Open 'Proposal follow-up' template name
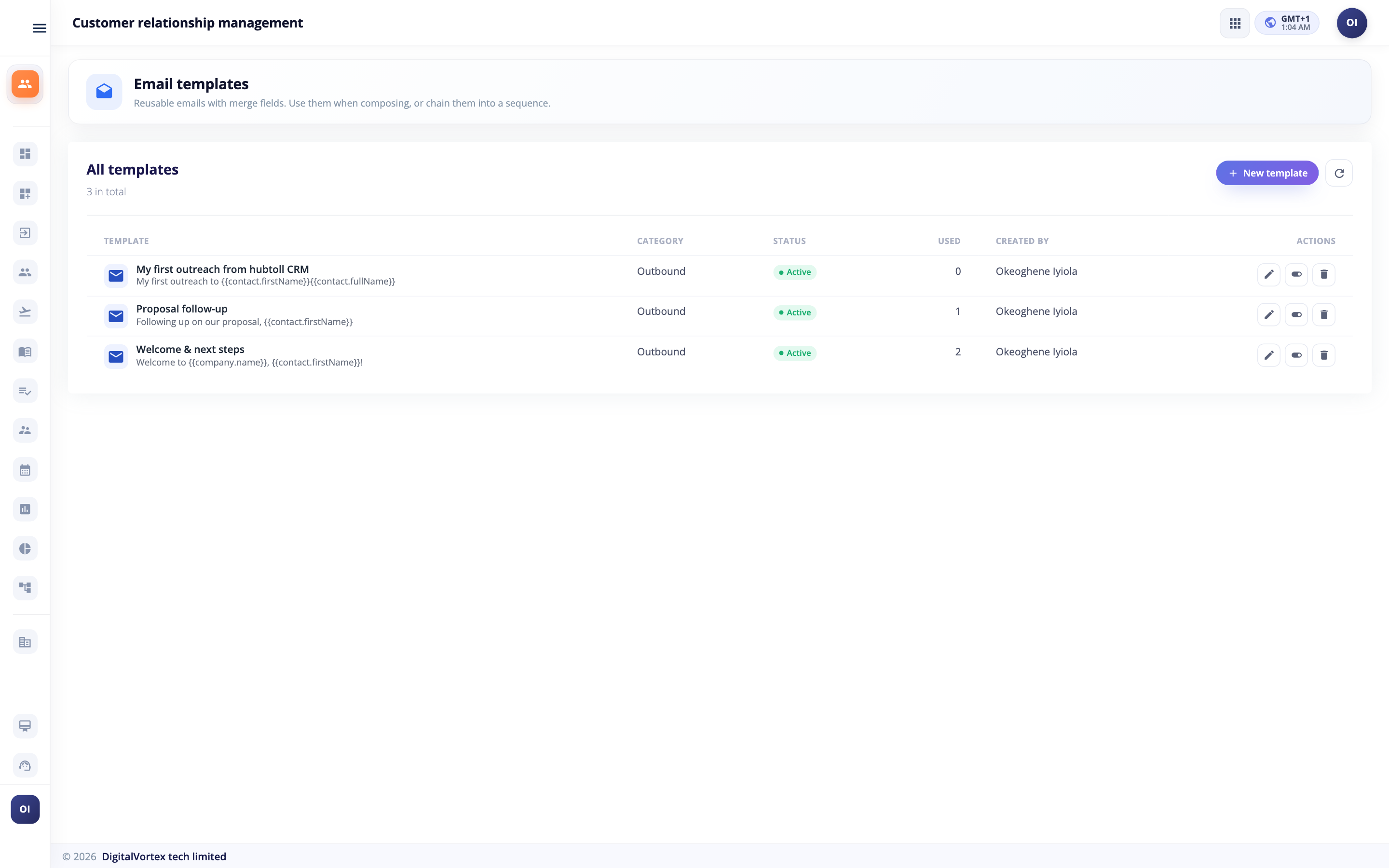 coord(181,309)
